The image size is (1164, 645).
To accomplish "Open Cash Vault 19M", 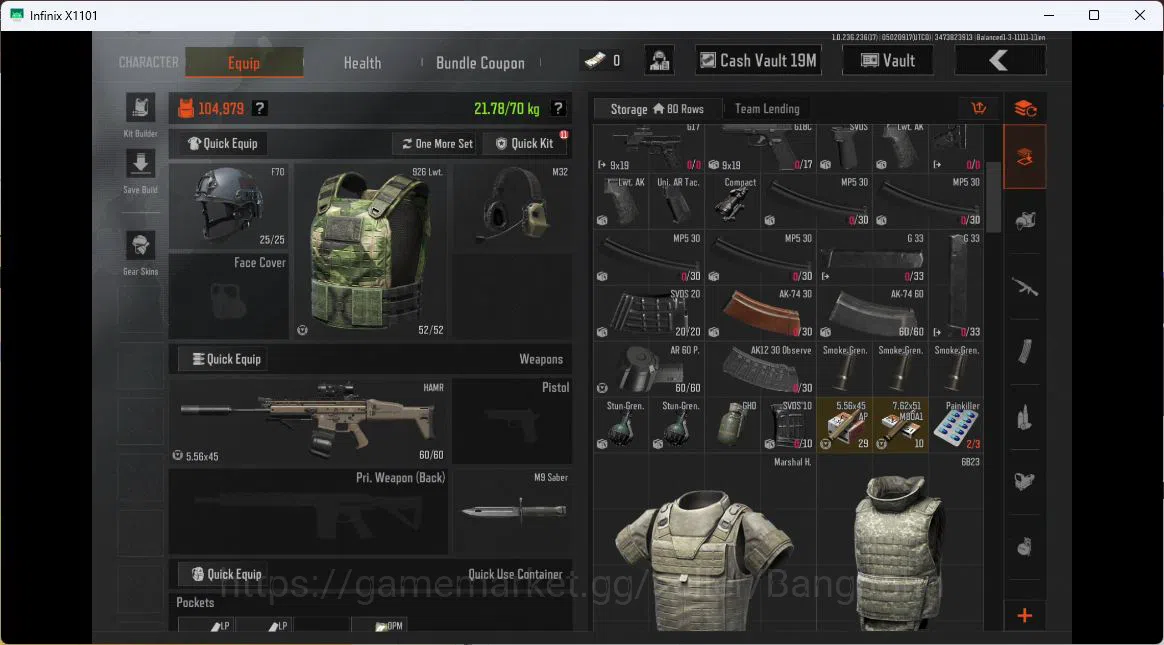I will point(759,61).
